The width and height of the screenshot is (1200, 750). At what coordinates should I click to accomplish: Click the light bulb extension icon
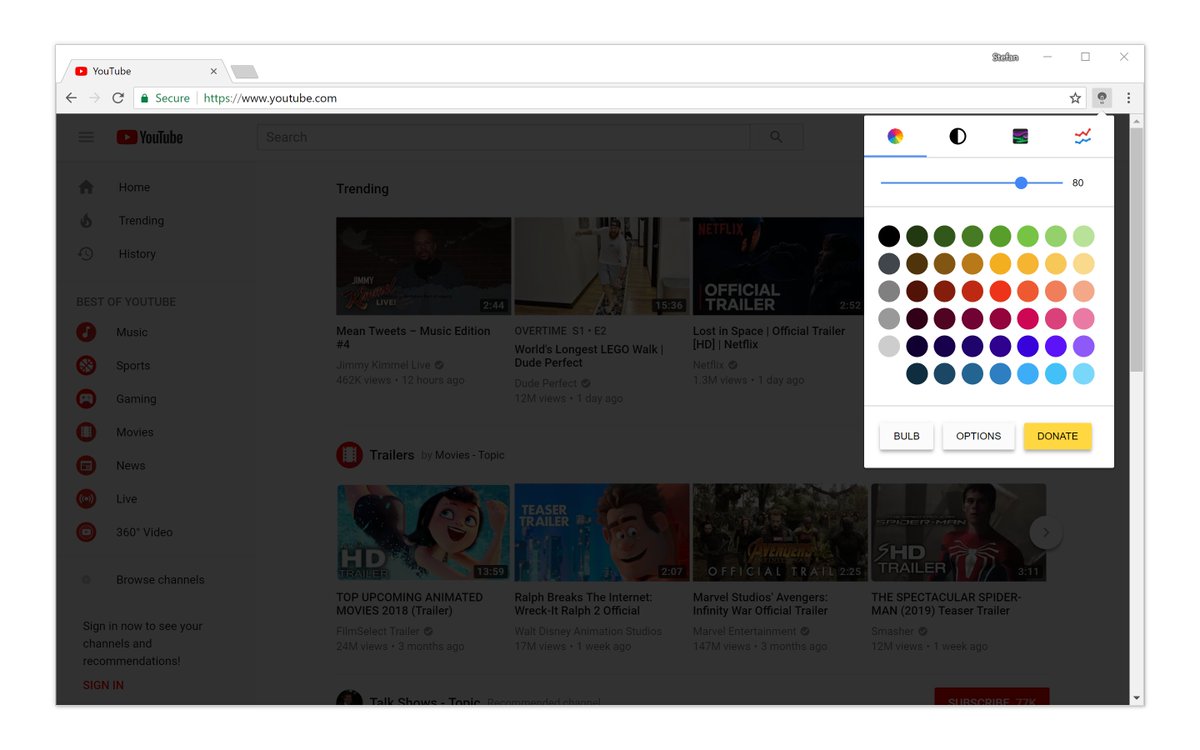(x=1102, y=98)
